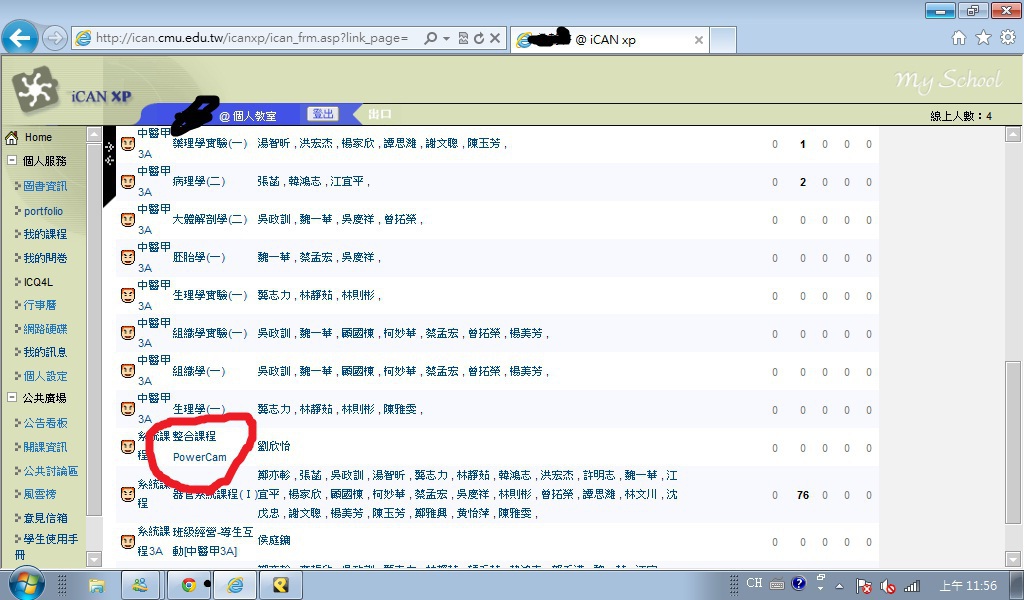The width and height of the screenshot is (1024, 600).
Task: Open 網路硬碟 in the sidebar
Action: [x=45, y=329]
